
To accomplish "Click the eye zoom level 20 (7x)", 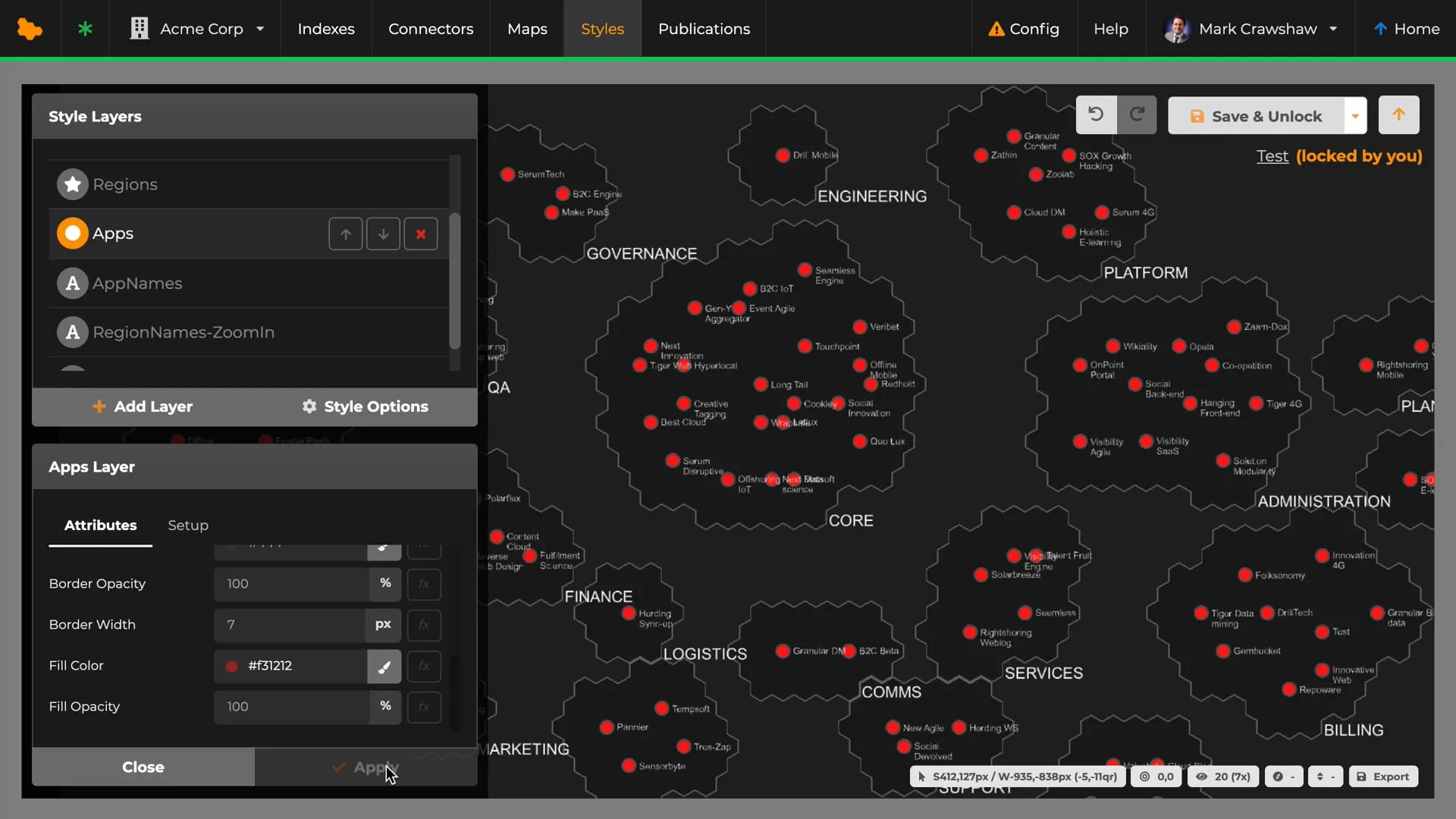I will (x=1223, y=777).
